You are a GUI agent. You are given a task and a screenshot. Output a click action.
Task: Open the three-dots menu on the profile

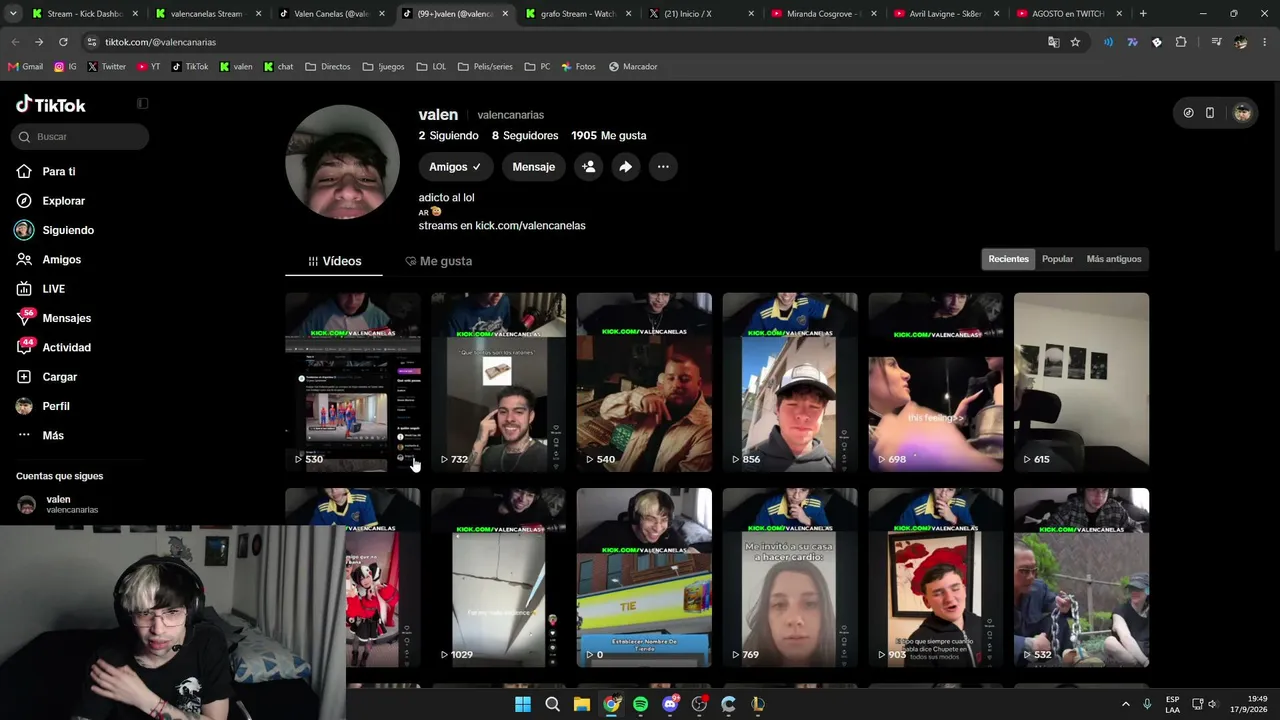tap(663, 167)
